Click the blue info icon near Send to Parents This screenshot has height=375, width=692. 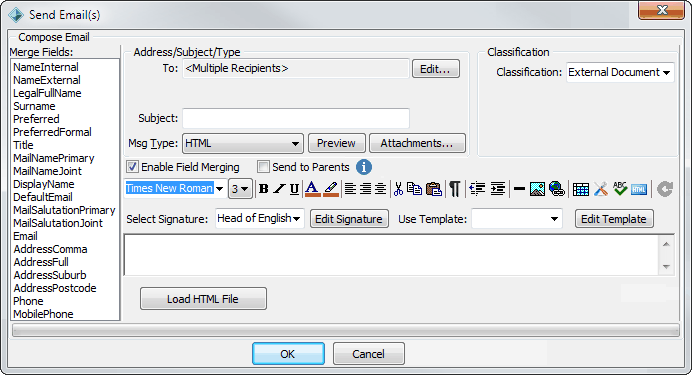click(364, 167)
